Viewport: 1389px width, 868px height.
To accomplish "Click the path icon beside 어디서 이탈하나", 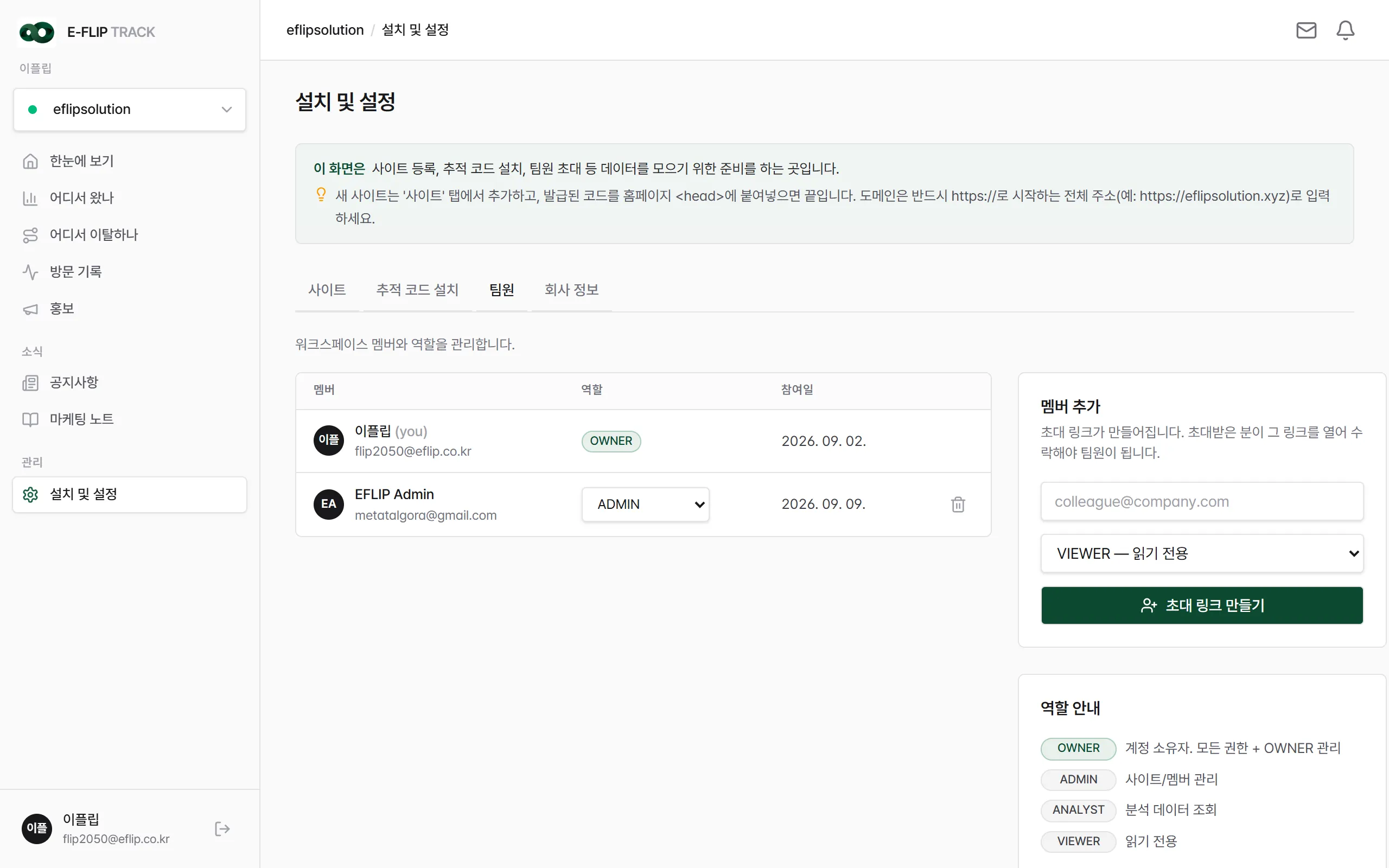I will [x=30, y=235].
